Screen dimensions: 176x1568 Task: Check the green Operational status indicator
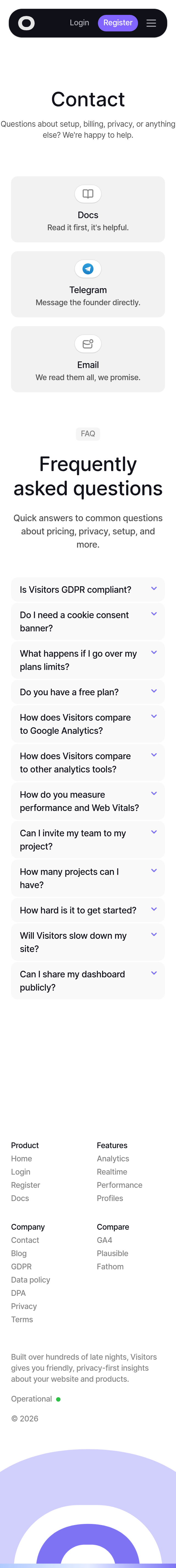pyautogui.click(x=58, y=1399)
